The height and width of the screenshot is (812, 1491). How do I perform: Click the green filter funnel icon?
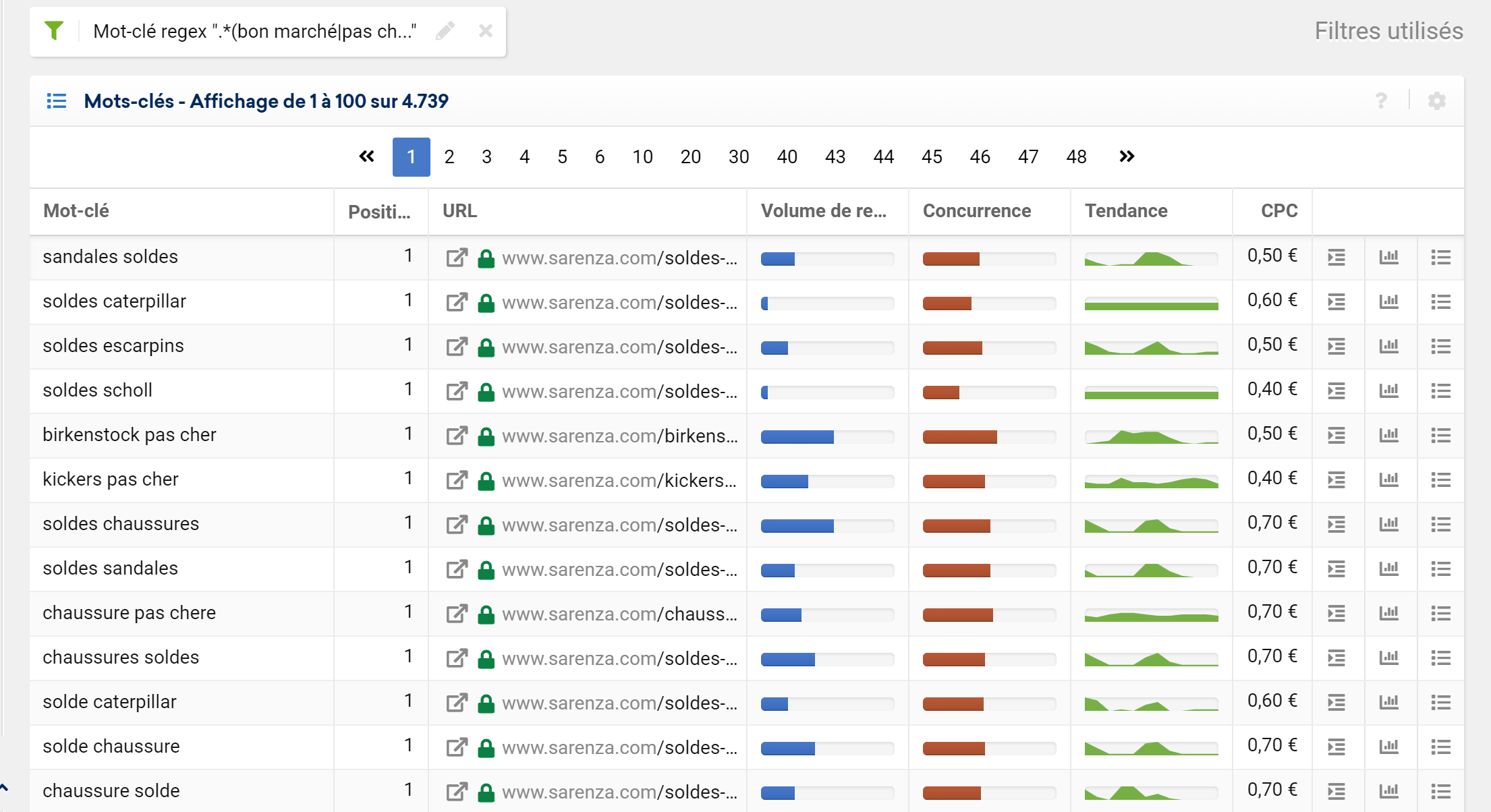coord(54,31)
